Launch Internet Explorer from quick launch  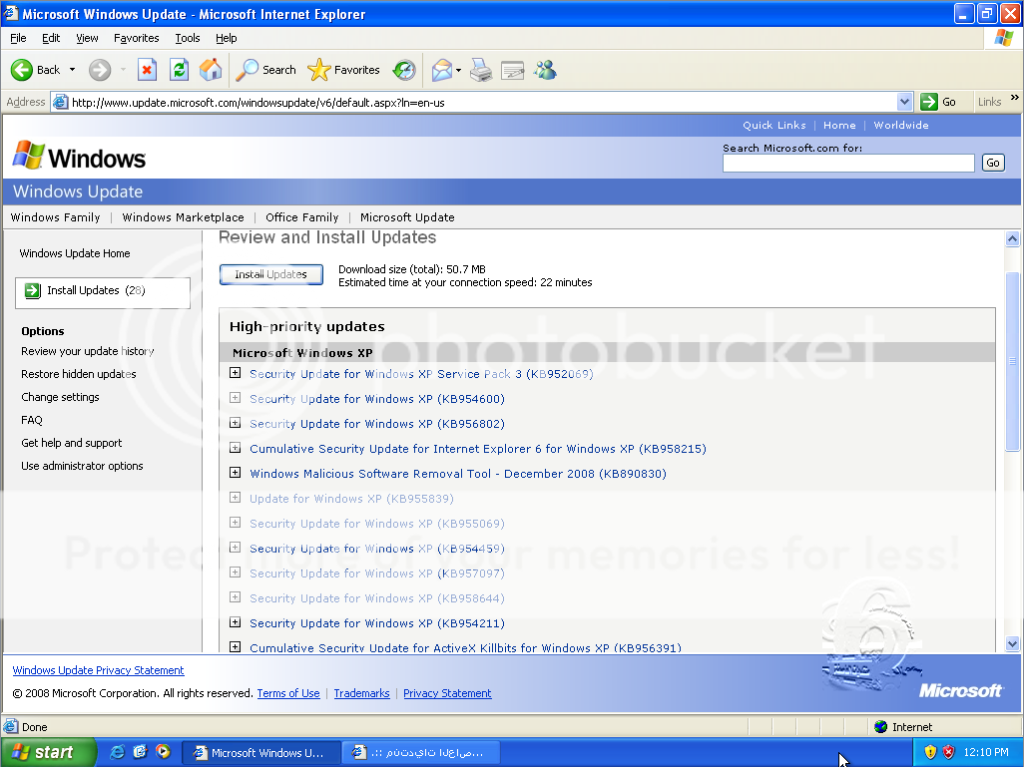[118, 752]
